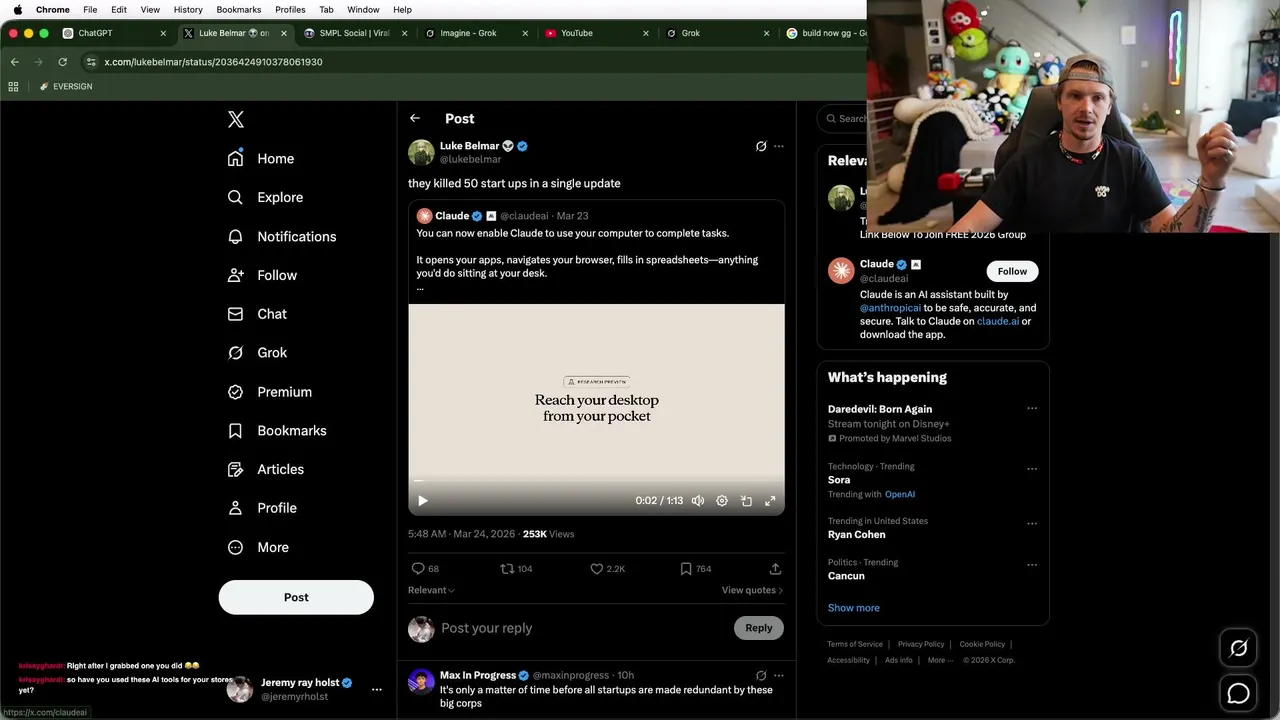
Task: Click the video progress bar
Action: pyautogui.click(x=596, y=481)
